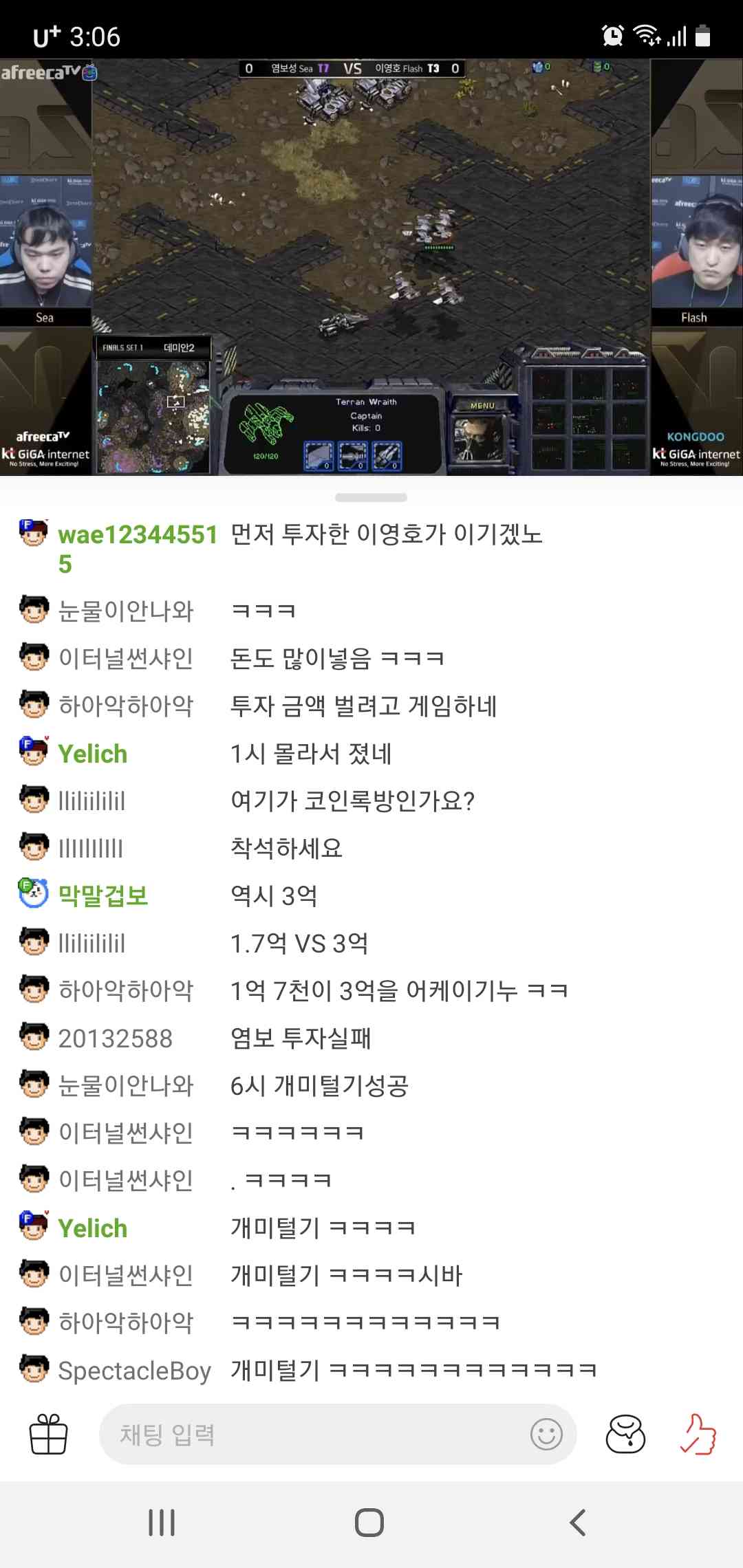
Task: Tap the fan badge avatar next to Yelich 1시 message
Action: point(34,751)
